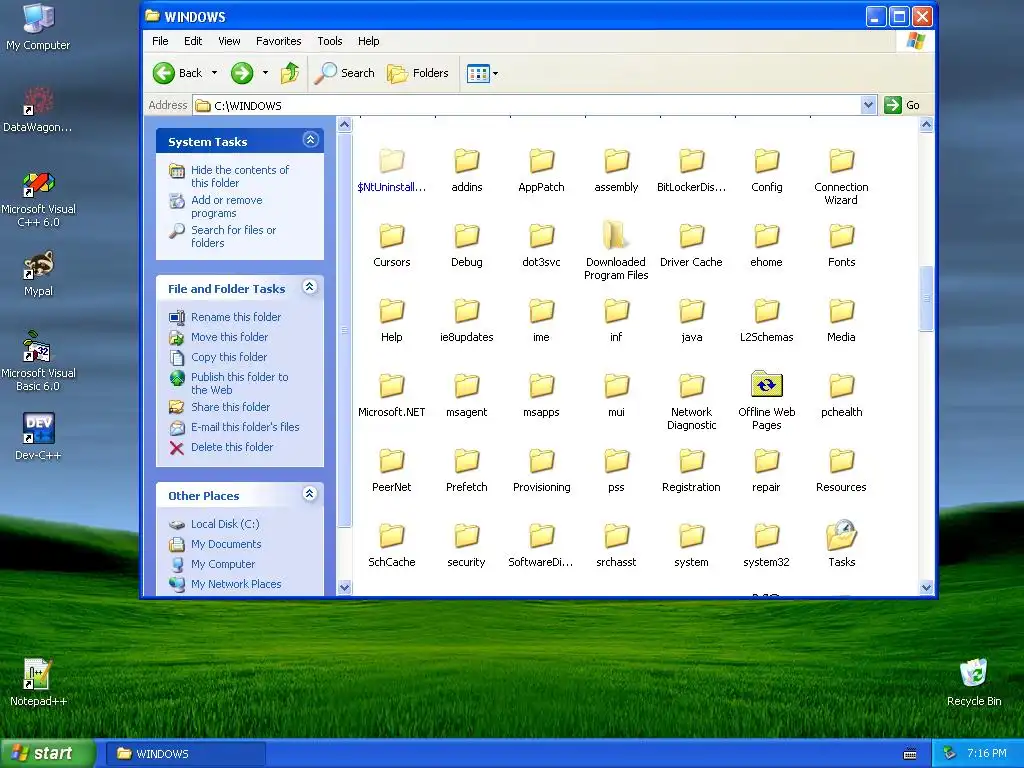Screen dimensions: 1024x768
Task: Open the File menu
Action: 160,41
